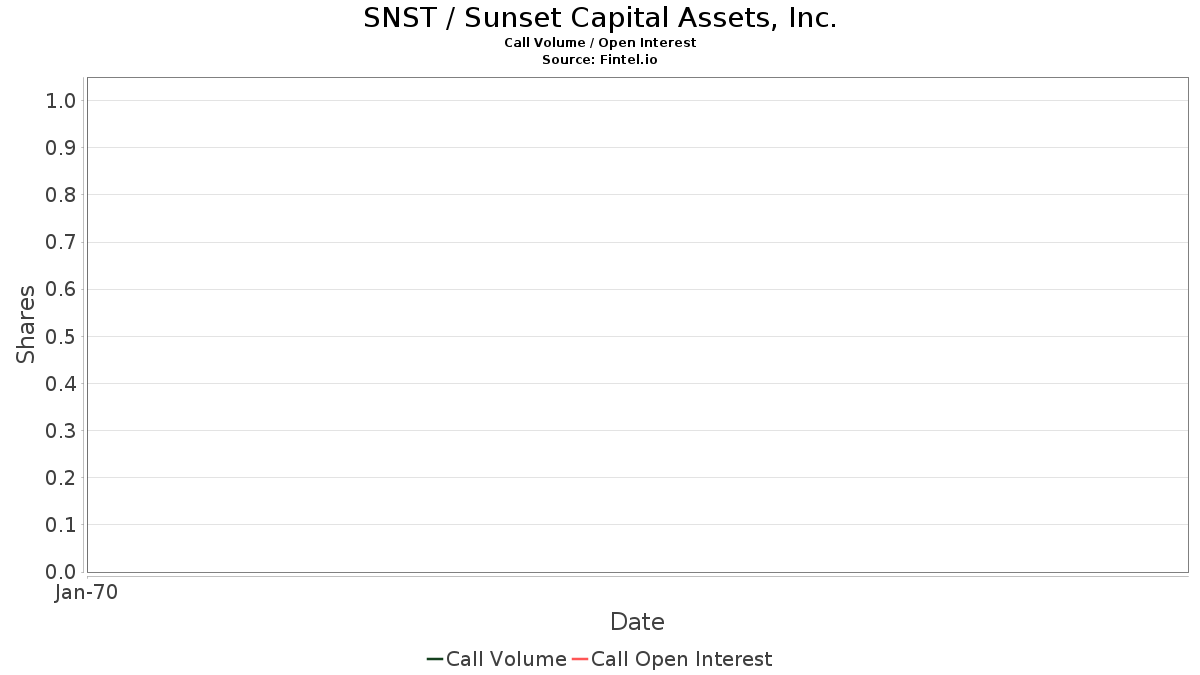Select the Call Volume / Open Interest subtitle
This screenshot has width=1200, height=675.
(x=600, y=43)
